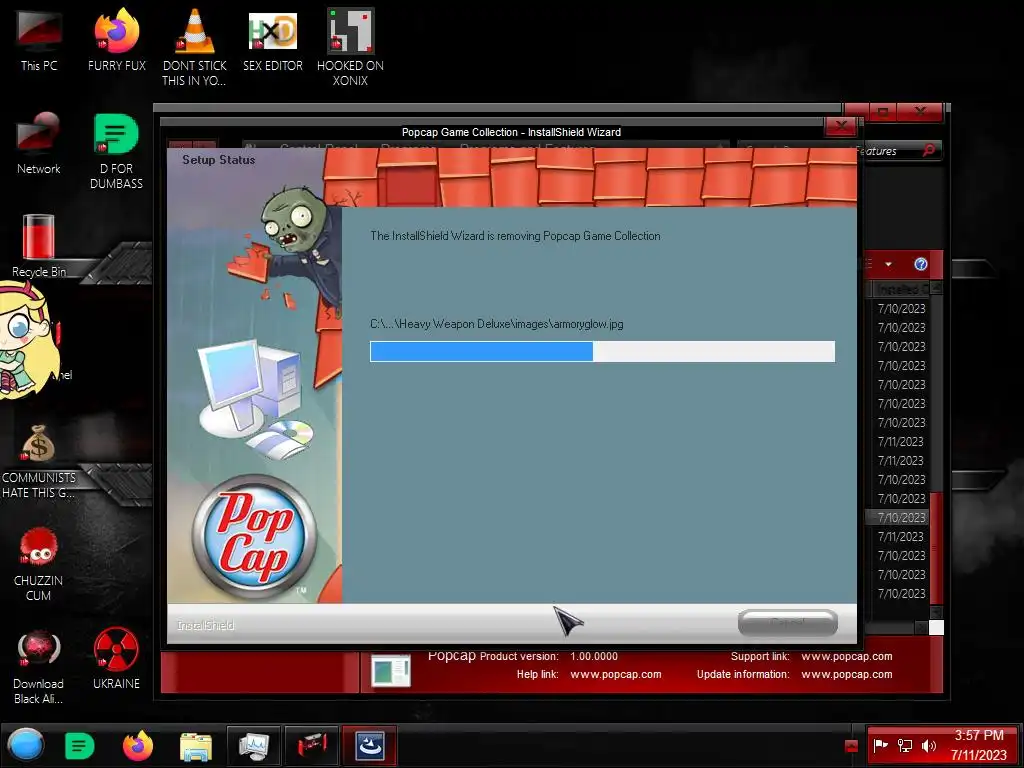
Task: Launch the UKRAINE radiation symbol shortcut
Action: click(116, 658)
